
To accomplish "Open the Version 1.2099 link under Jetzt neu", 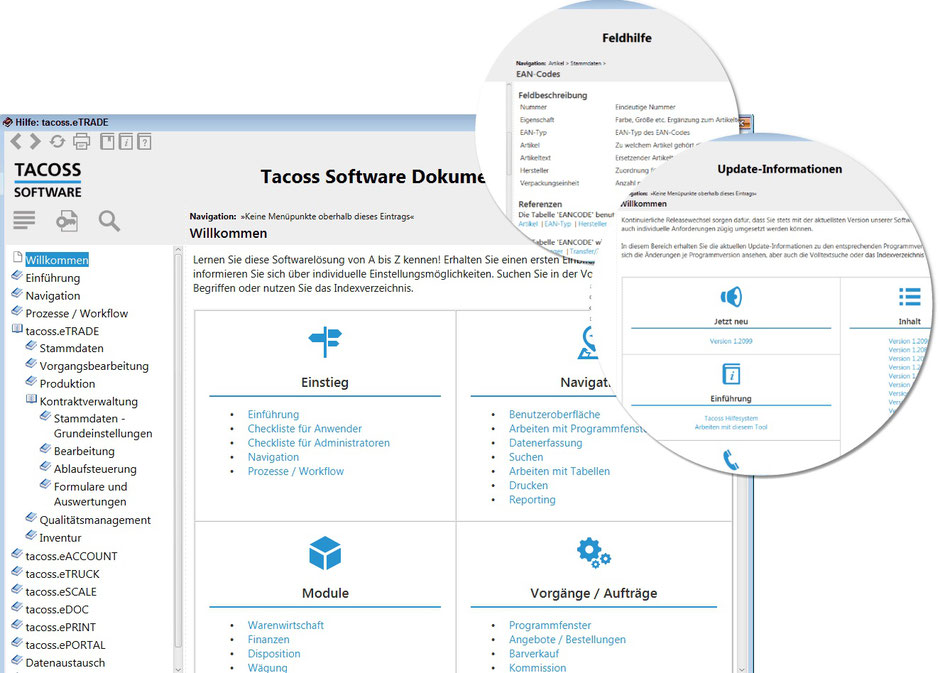I will pos(731,341).
